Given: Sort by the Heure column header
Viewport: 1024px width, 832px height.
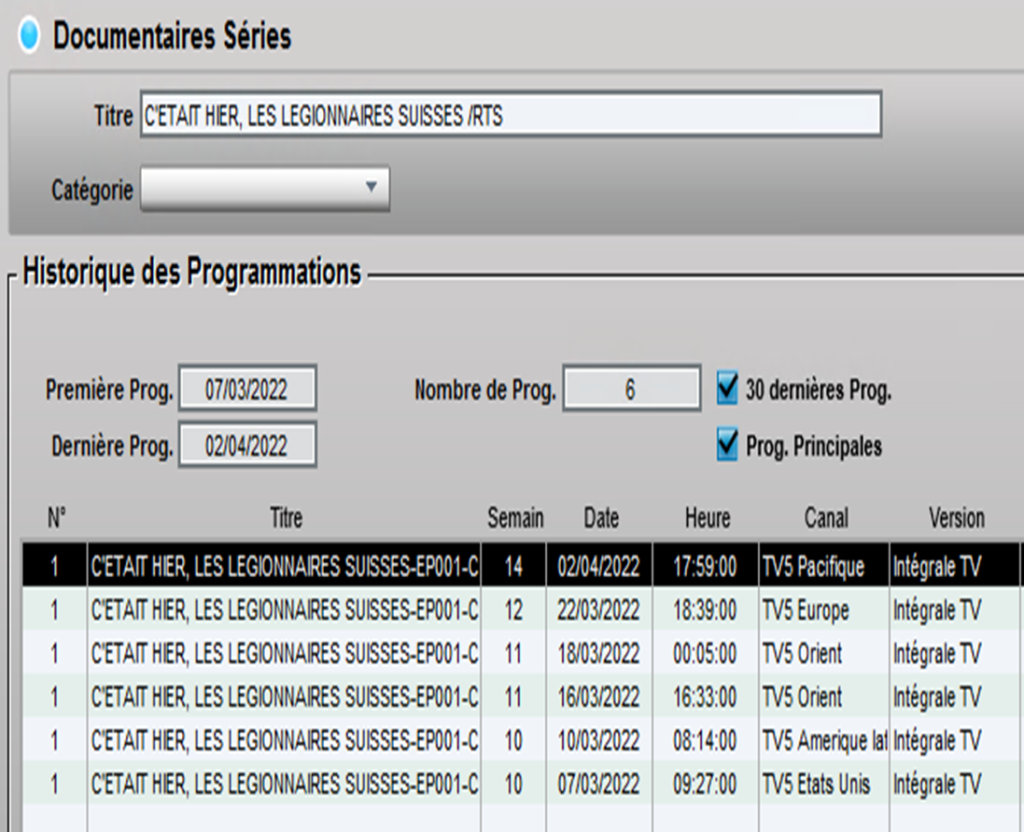Looking at the screenshot, I should coord(707,518).
